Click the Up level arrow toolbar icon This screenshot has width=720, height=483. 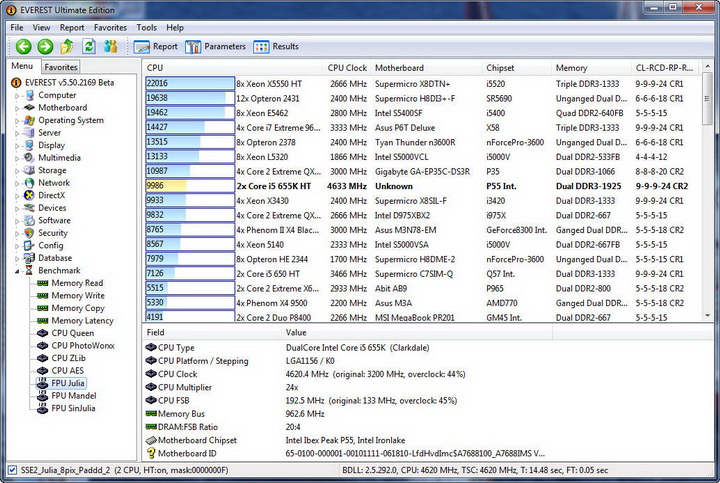67,46
